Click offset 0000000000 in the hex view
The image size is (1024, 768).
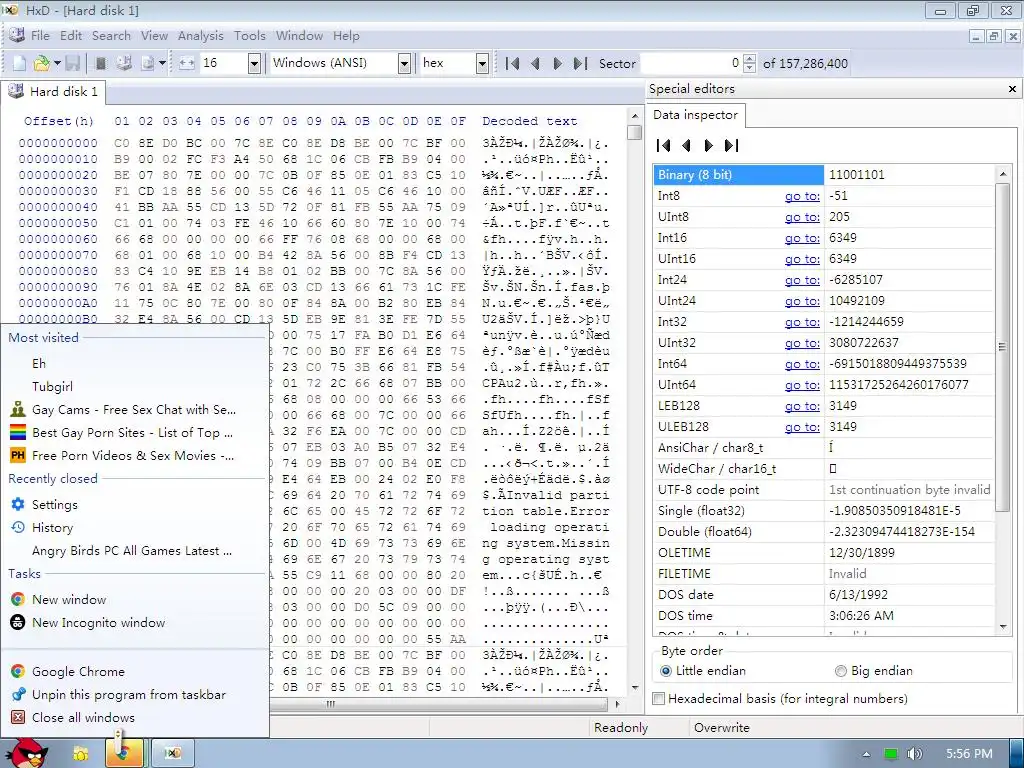58,143
